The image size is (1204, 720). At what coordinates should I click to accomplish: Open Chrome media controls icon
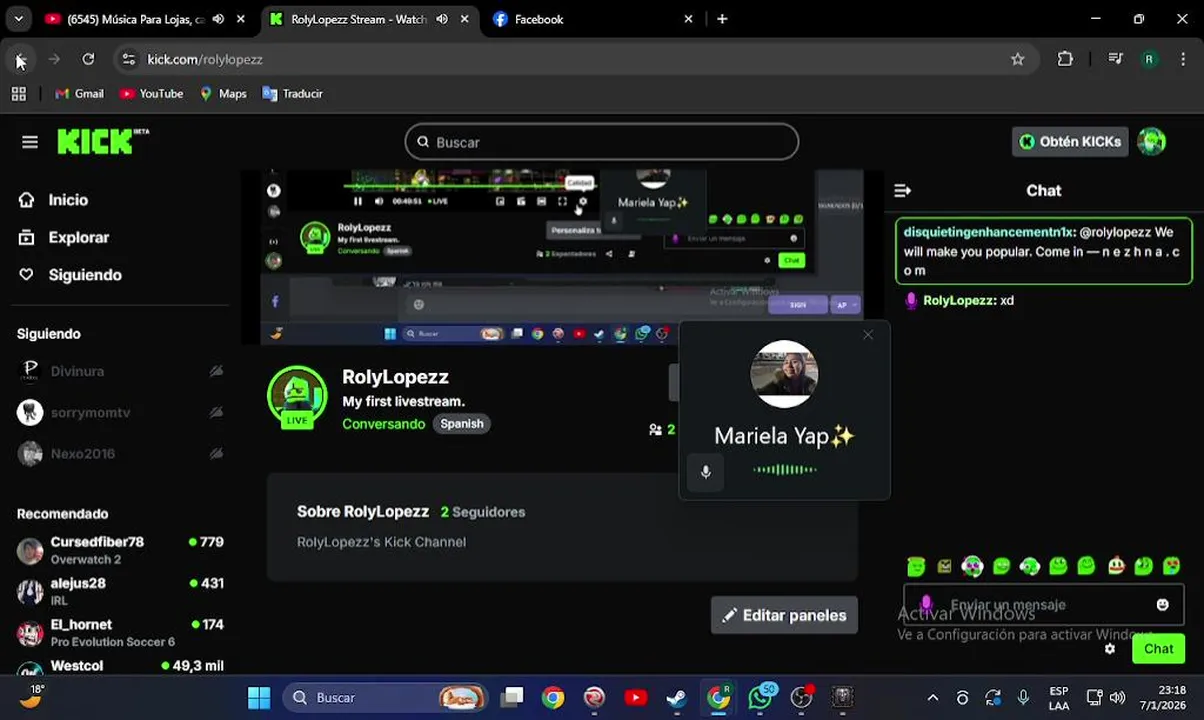pos(1115,59)
